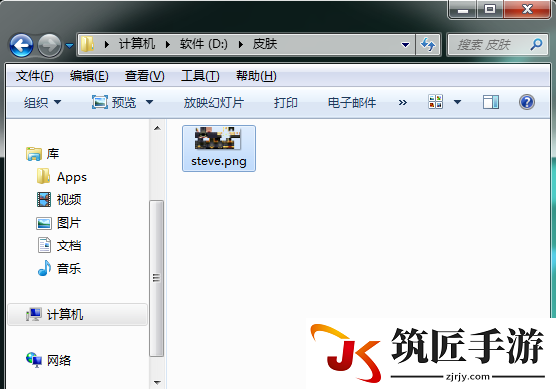Open the 文件(F) menu

pos(34,76)
